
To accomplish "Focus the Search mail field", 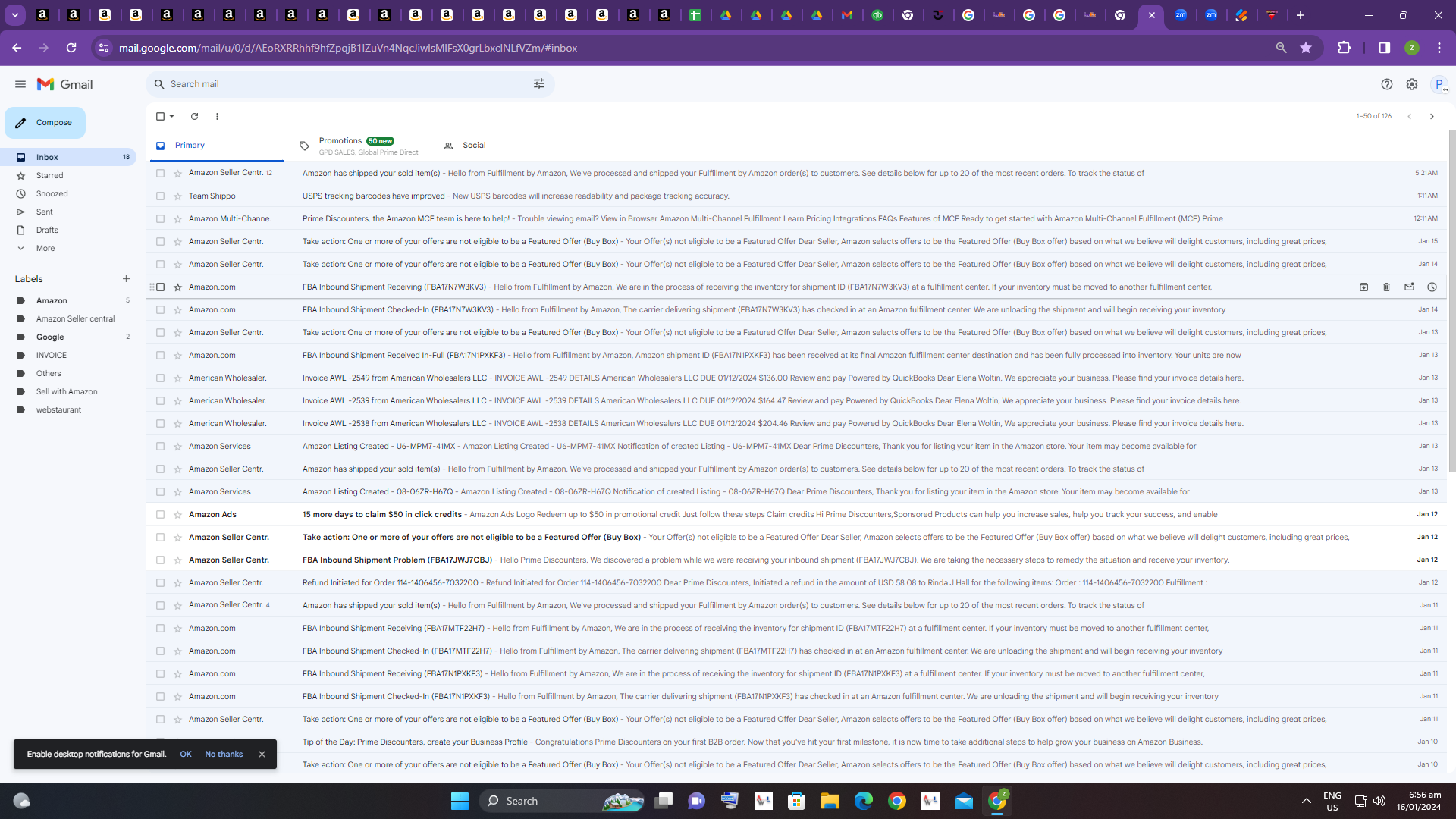I will point(349,84).
